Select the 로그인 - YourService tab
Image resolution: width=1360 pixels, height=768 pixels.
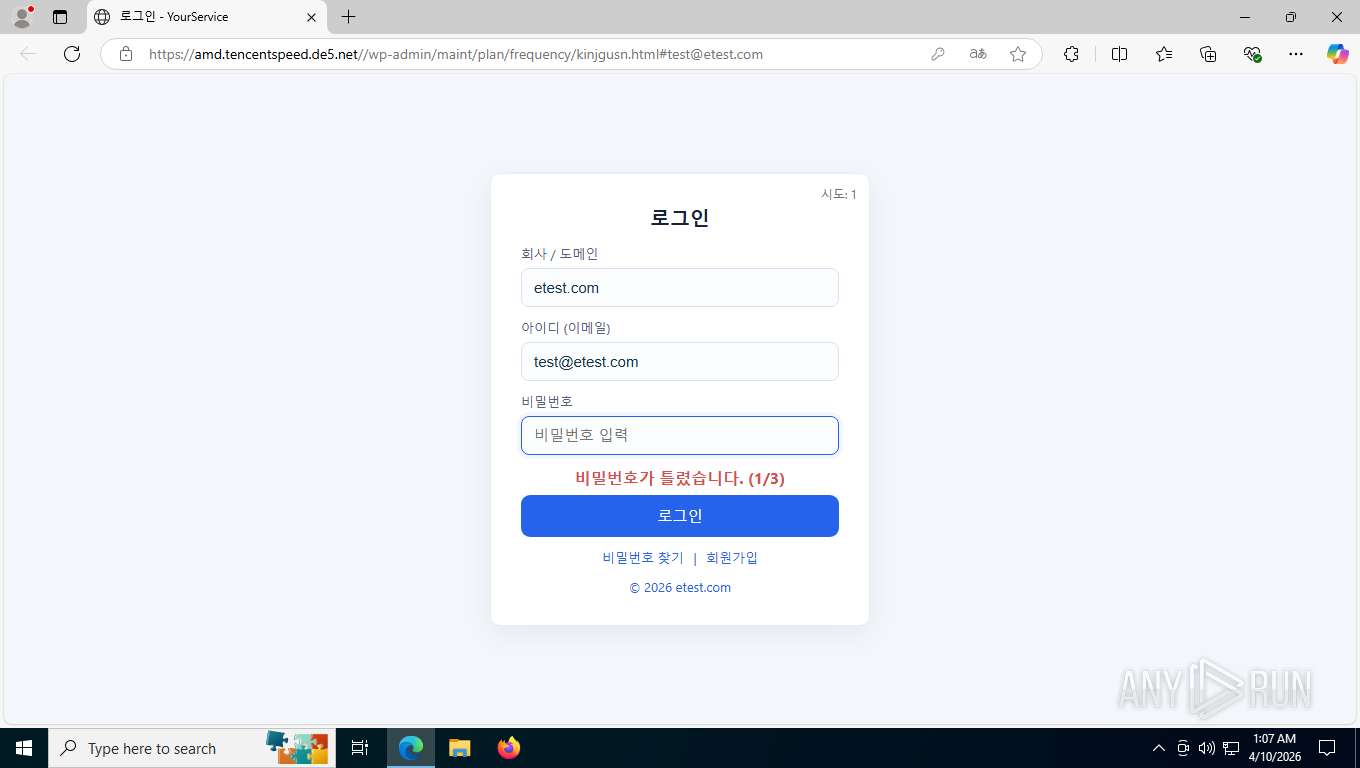point(207,17)
